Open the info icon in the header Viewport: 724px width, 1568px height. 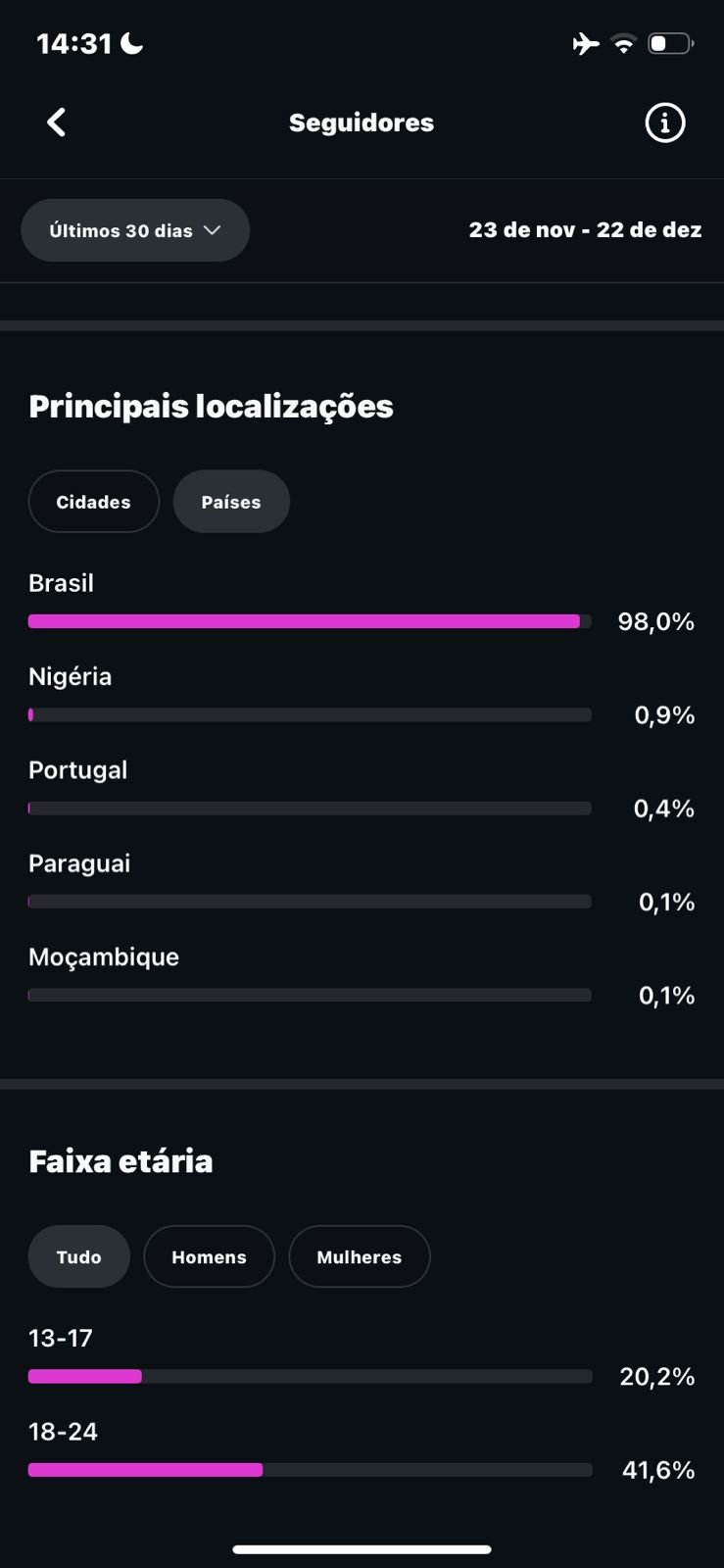point(664,122)
